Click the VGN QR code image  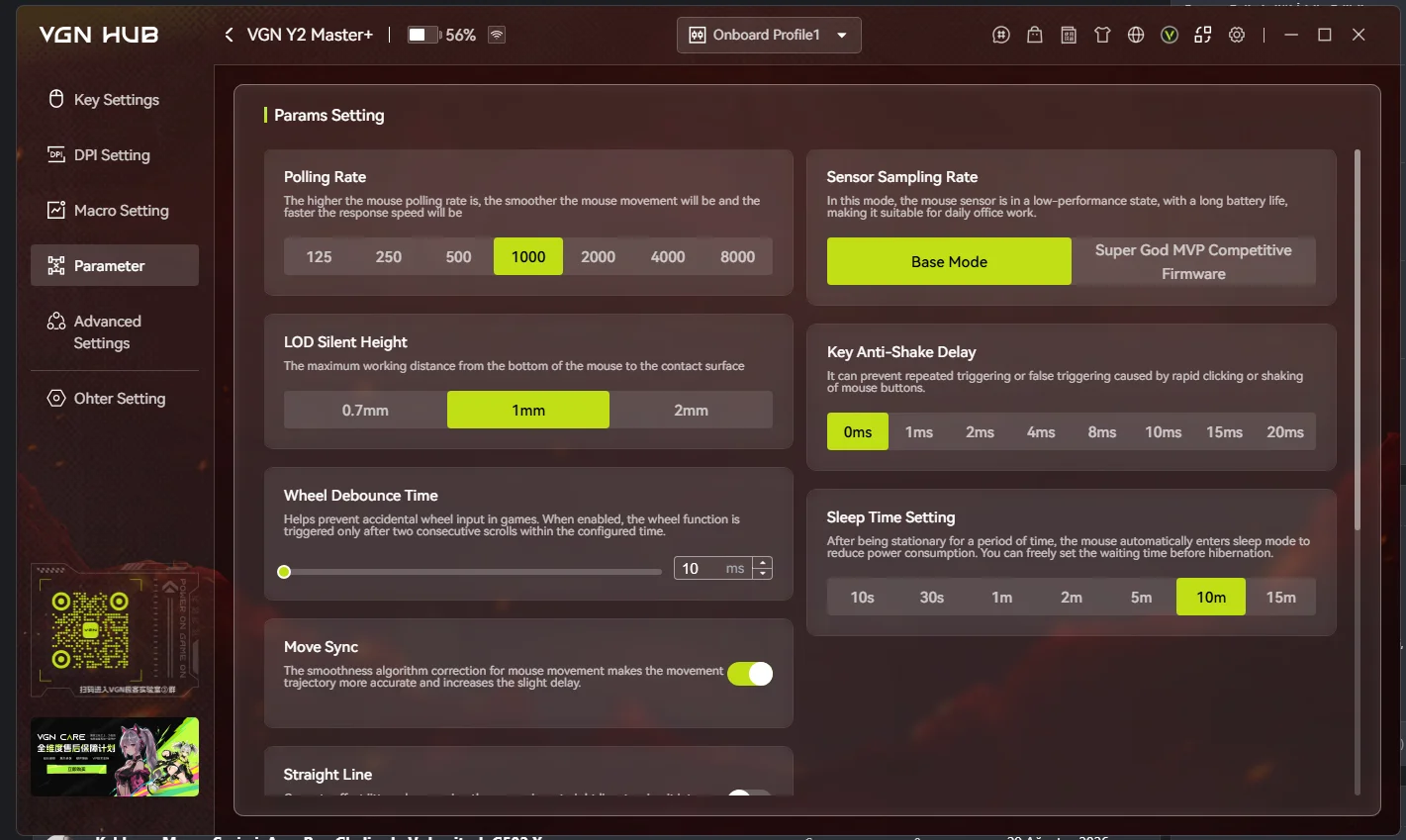point(90,630)
